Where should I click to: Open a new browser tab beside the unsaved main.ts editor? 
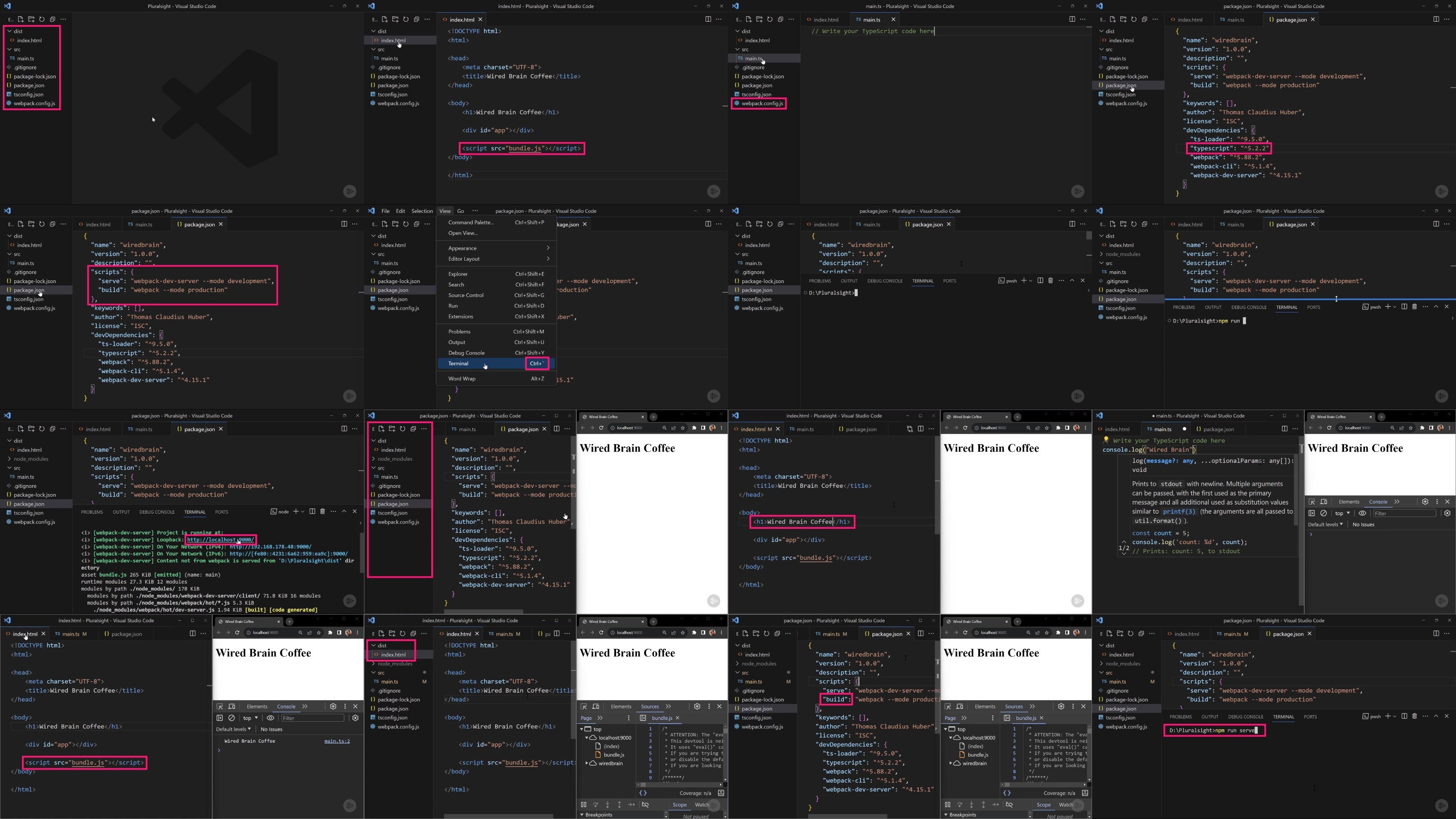coord(1381,417)
